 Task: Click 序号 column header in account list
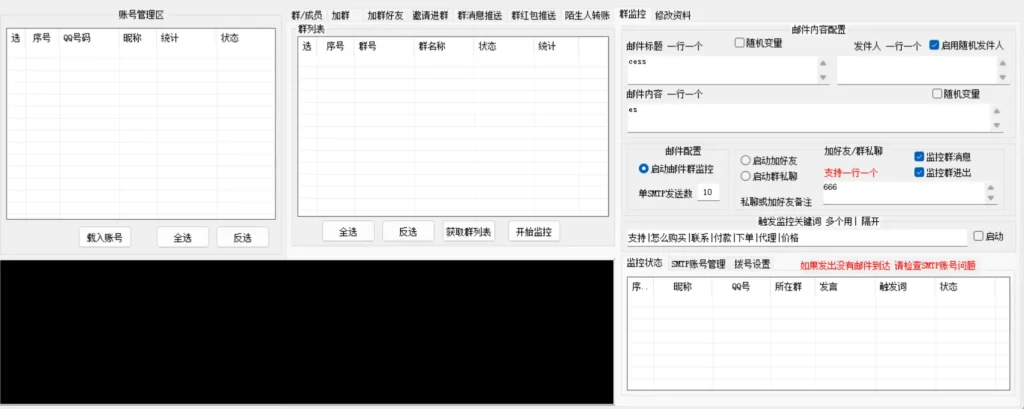(x=43, y=39)
